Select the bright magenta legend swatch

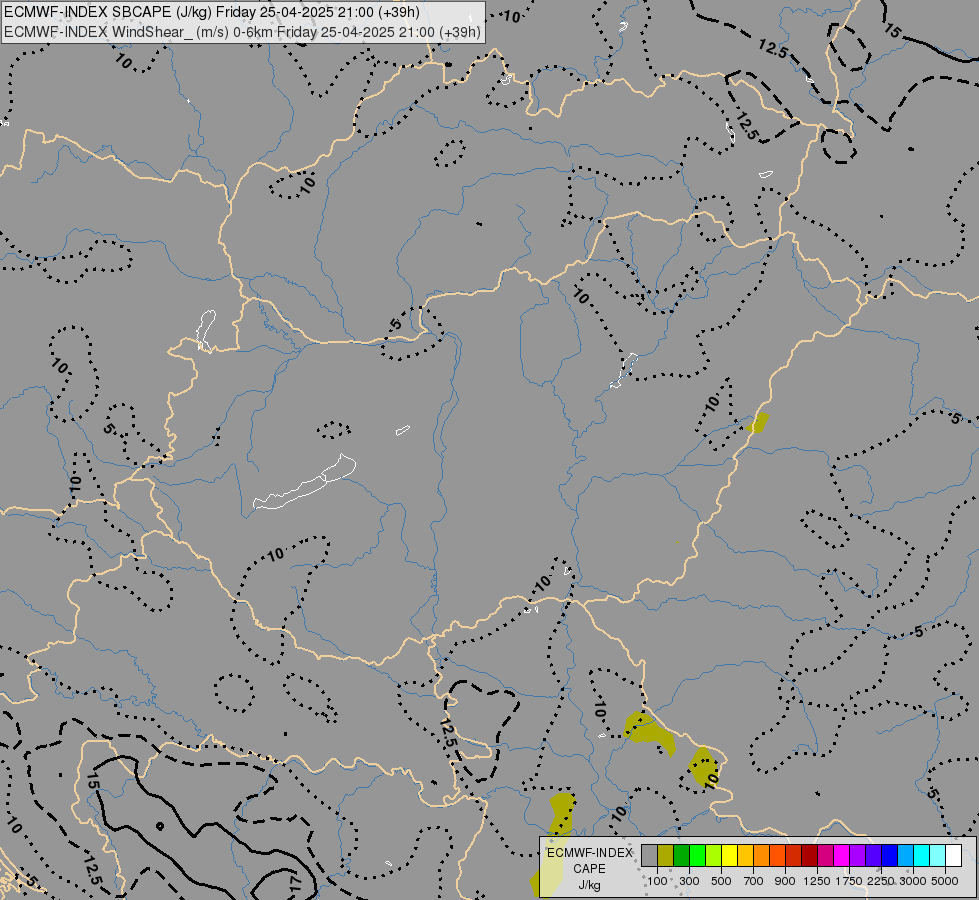[842, 855]
